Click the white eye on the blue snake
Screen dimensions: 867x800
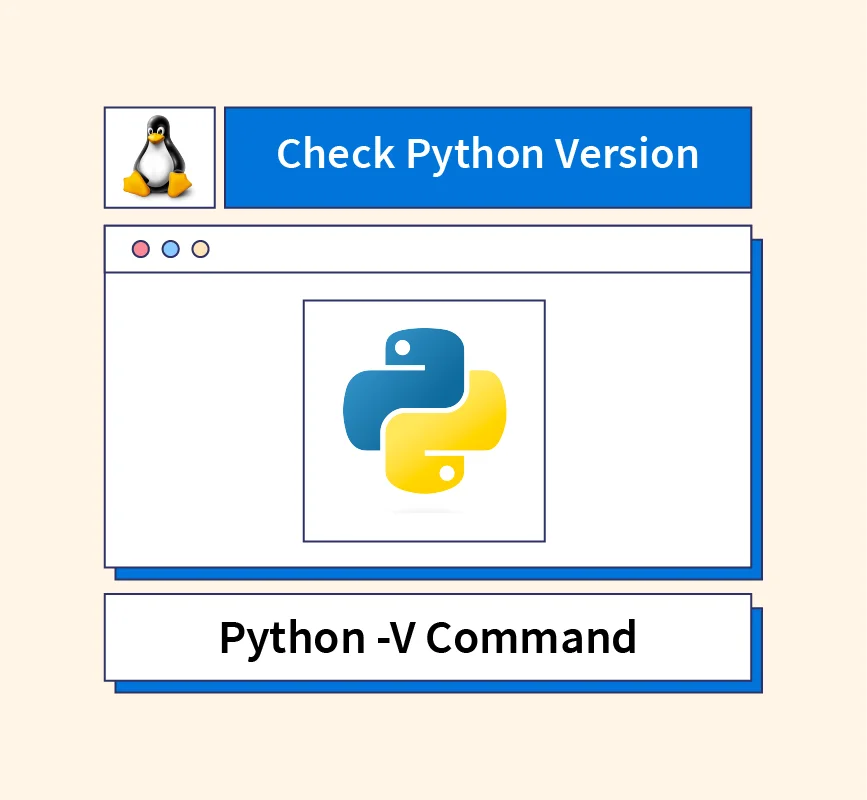401,349
